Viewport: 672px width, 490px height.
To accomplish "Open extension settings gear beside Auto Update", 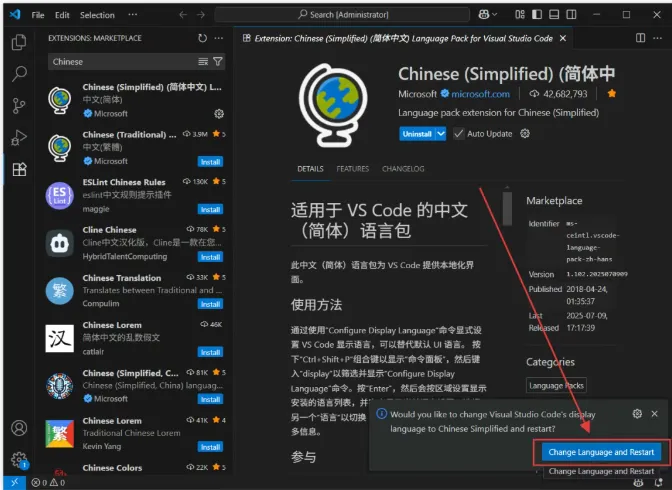I will click(525, 134).
